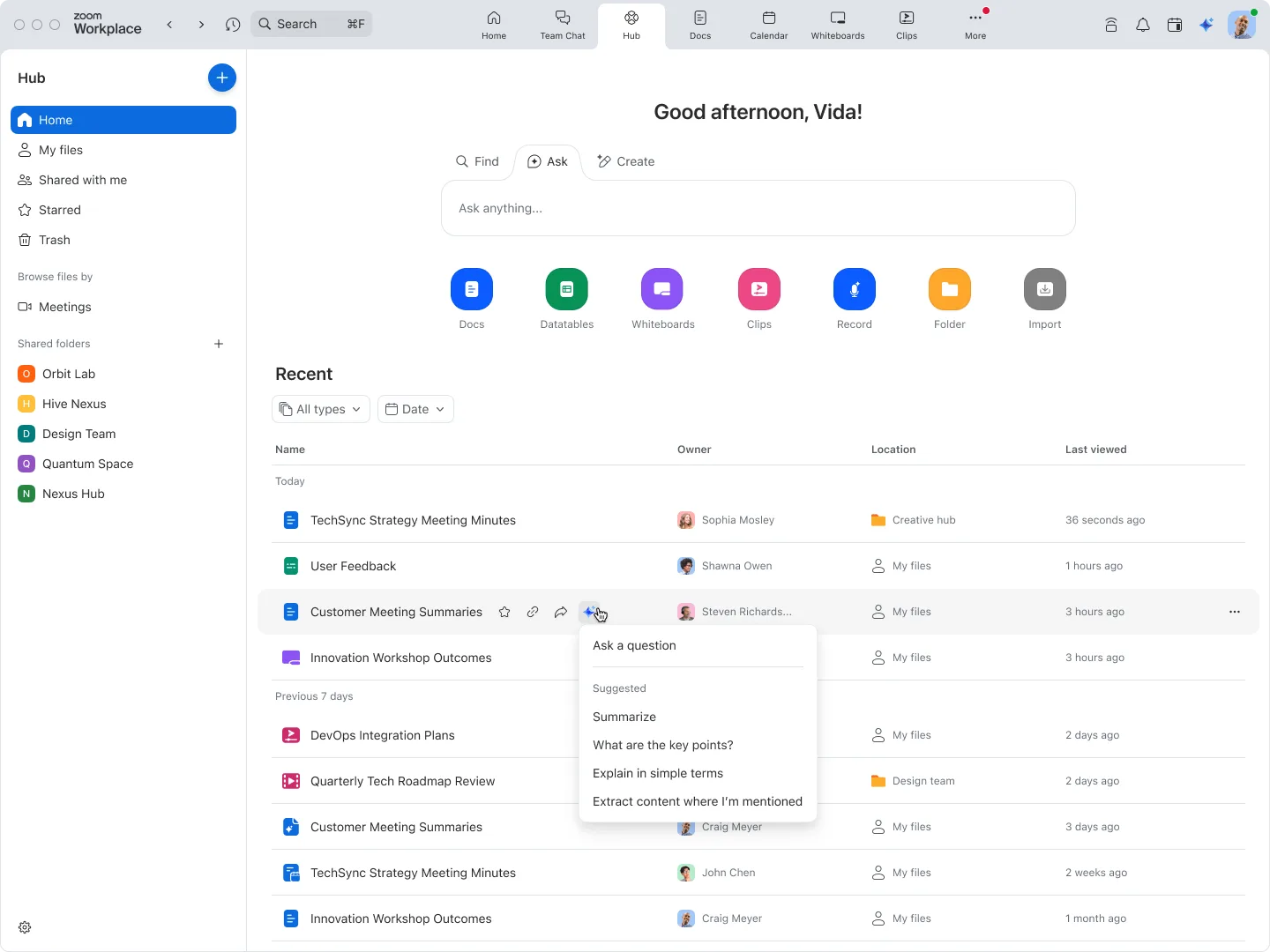
Task: Open the Whiteboards quick-create icon
Action: coord(662,289)
